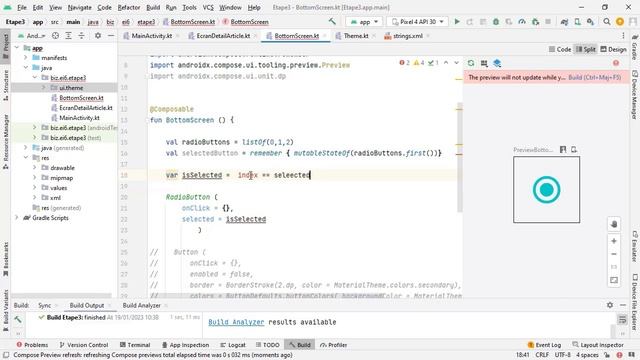Screen dimensions: 640x360
Task: Open BottomScreen.kt in project tree
Action: point(81,98)
